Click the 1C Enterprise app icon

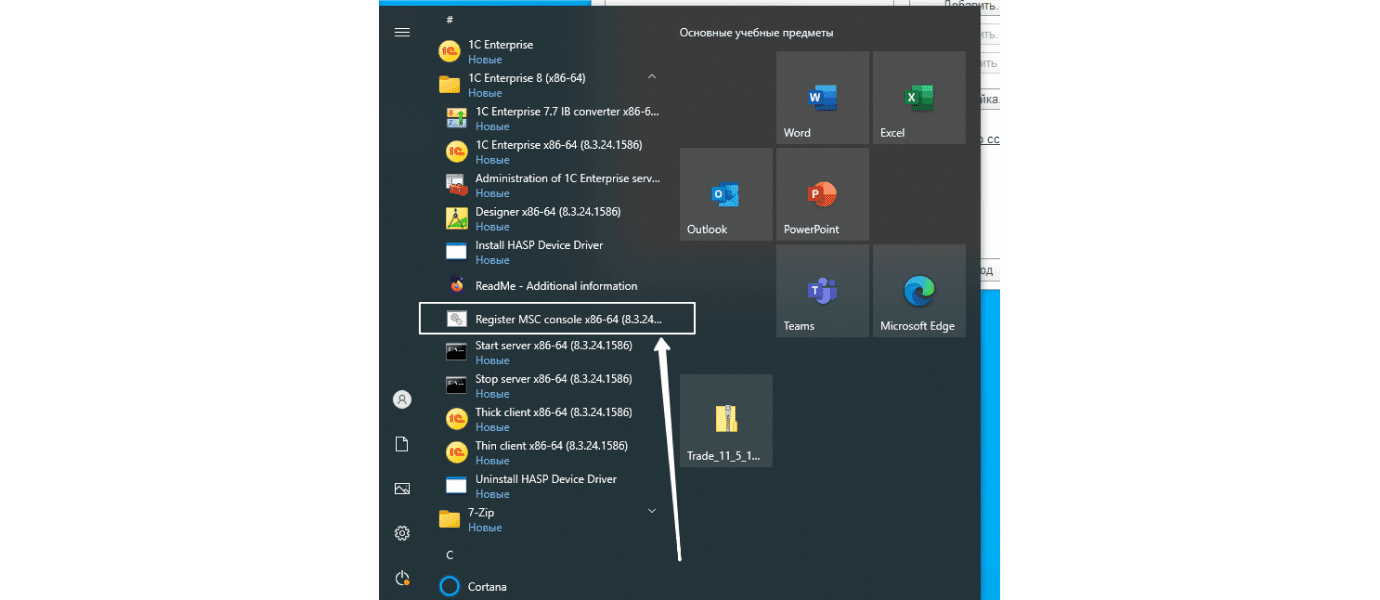(450, 51)
